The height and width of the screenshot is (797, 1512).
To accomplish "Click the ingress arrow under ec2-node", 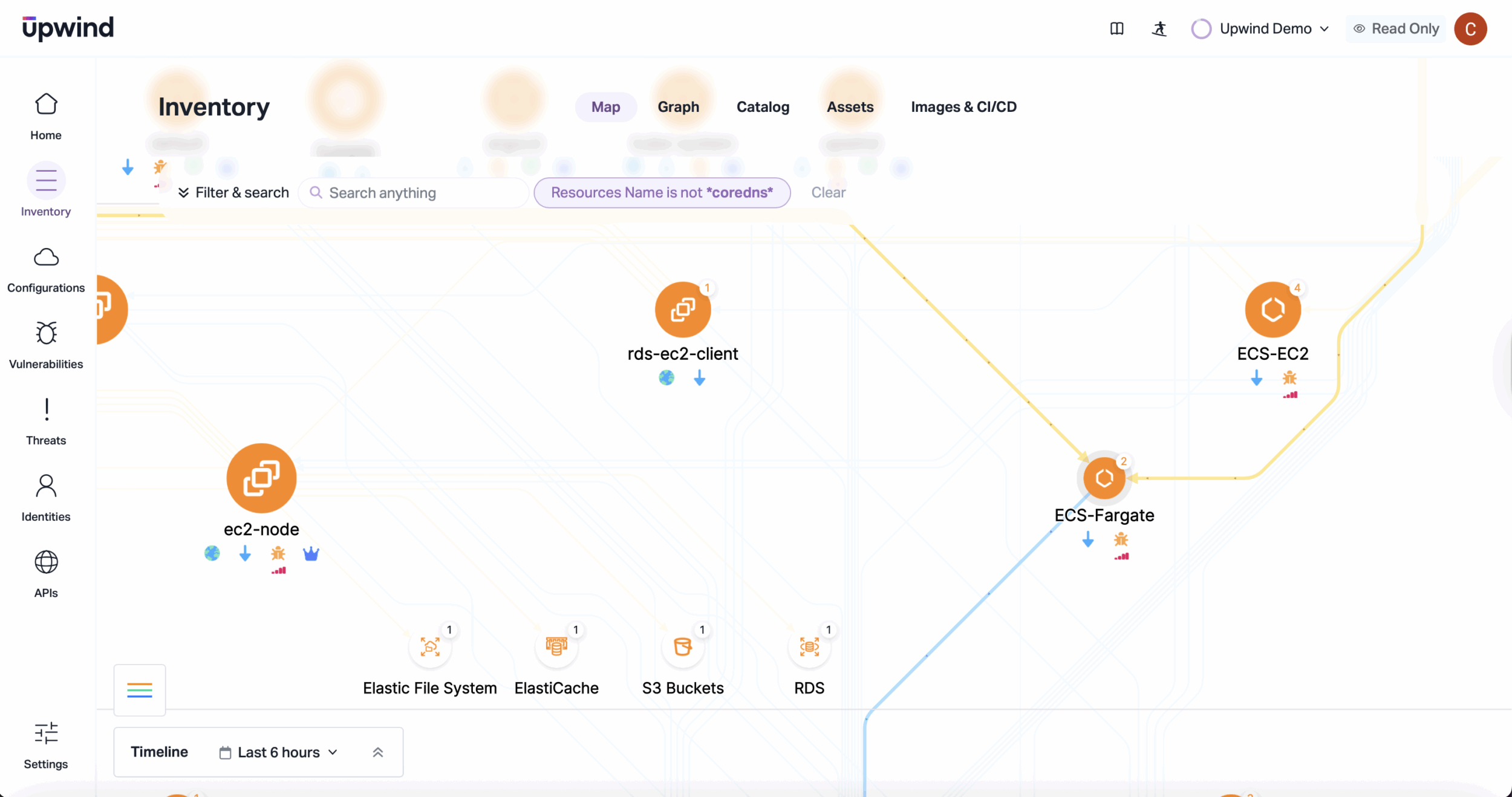I will point(244,553).
